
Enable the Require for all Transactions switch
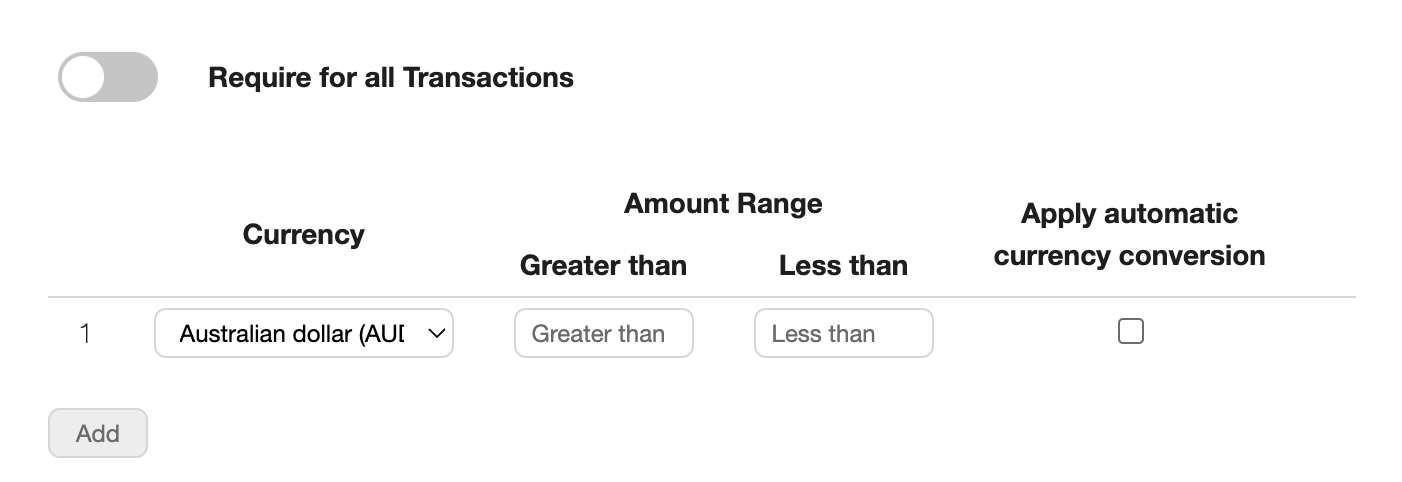coord(108,77)
